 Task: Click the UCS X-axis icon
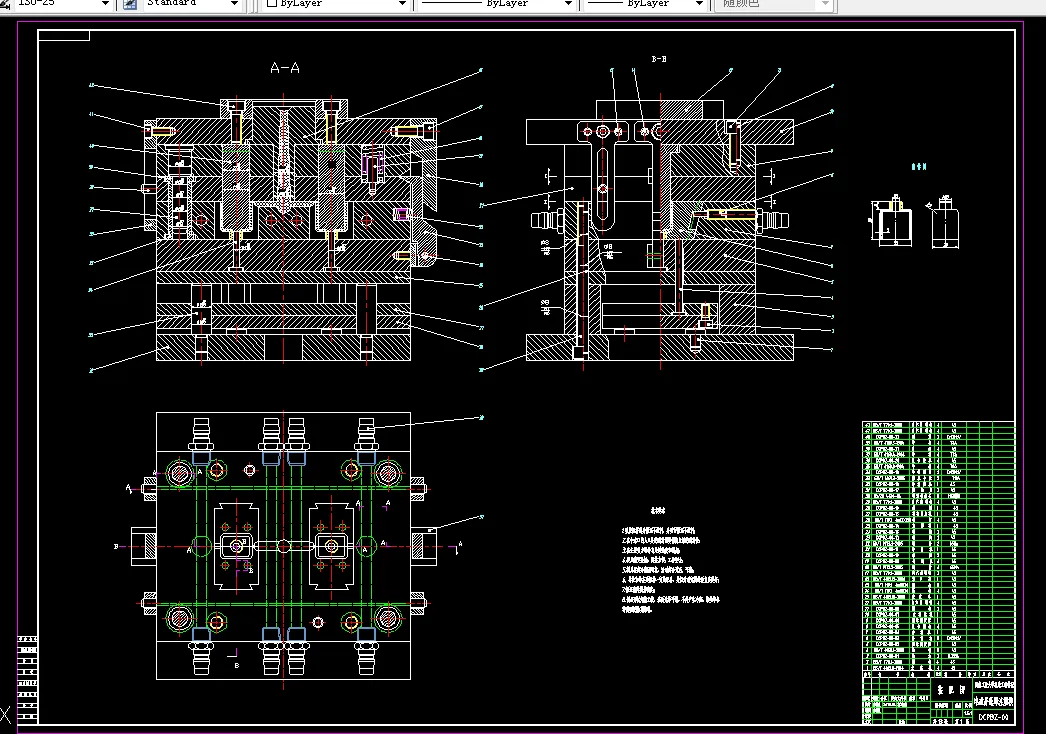tap(5, 715)
